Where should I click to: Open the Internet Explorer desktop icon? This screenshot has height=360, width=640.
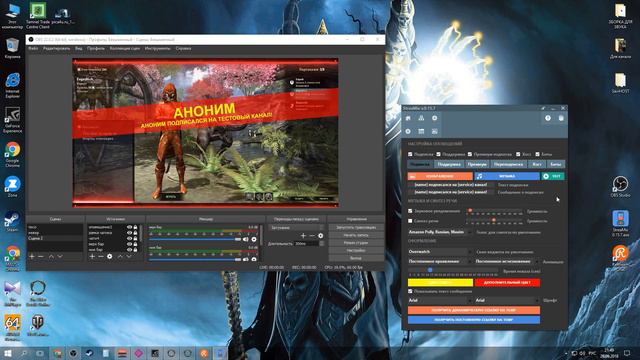click(12, 85)
